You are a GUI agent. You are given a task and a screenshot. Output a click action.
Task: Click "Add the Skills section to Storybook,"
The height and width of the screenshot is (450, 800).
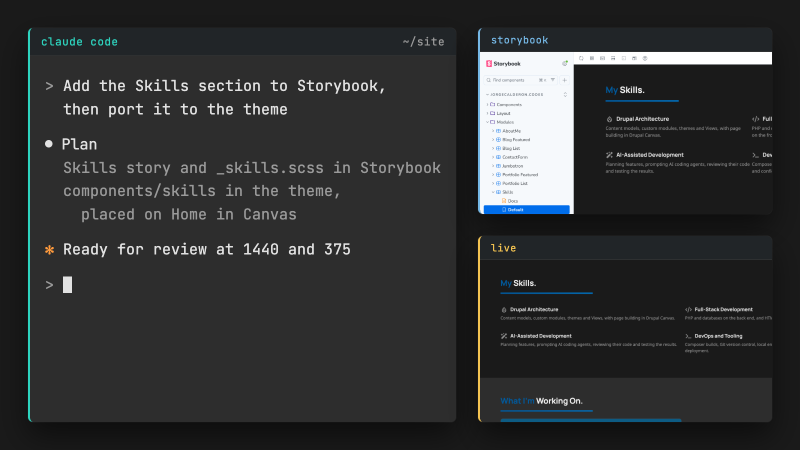click(224, 86)
